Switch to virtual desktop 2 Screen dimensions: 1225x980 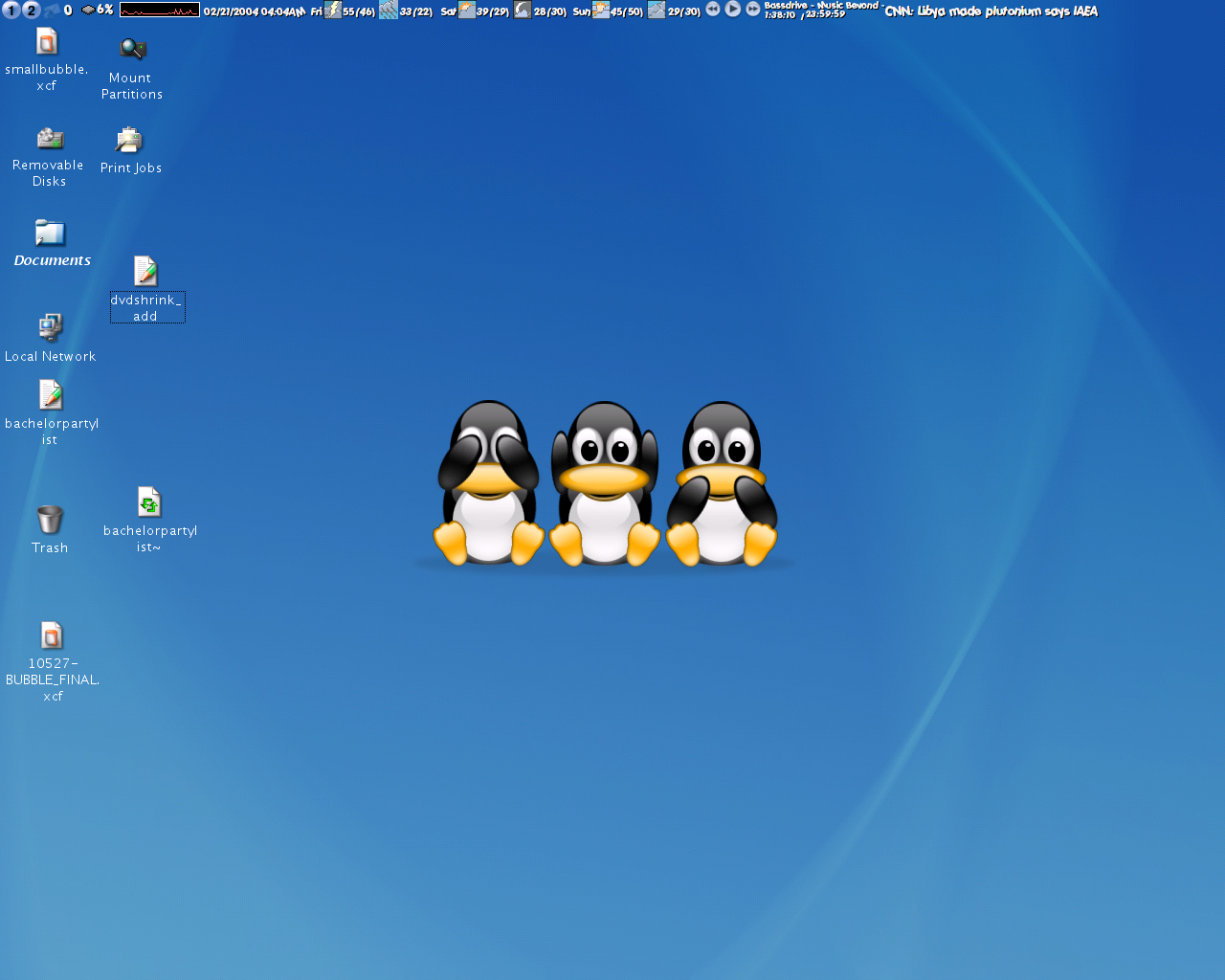coord(31,10)
